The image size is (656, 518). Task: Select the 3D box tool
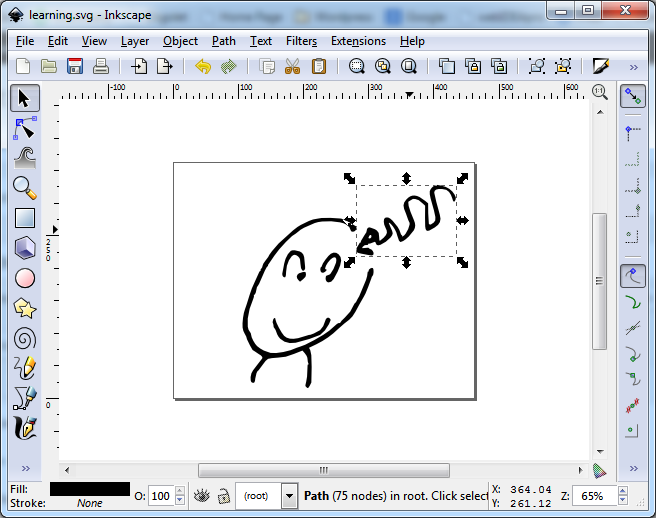[x=25, y=248]
